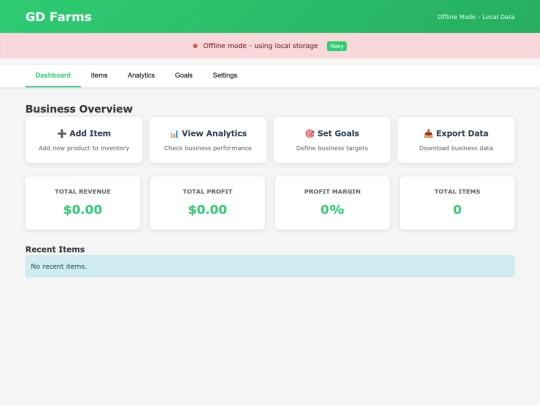Click the red offline status dot
This screenshot has height=405, width=540.
point(195,46)
